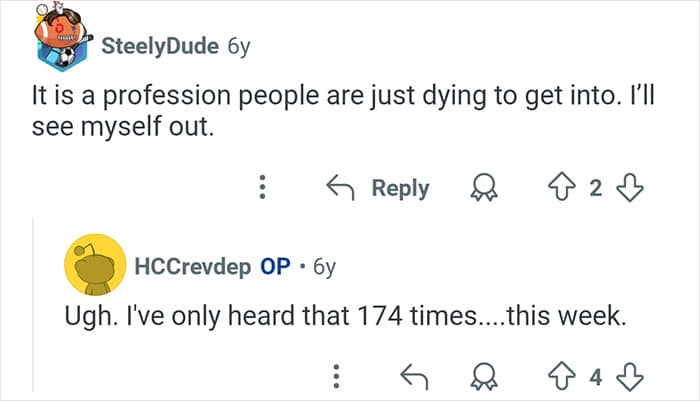700x401 pixels.
Task: Open the 6y timestamp on HCCrevdep's reply
Action: [324, 267]
